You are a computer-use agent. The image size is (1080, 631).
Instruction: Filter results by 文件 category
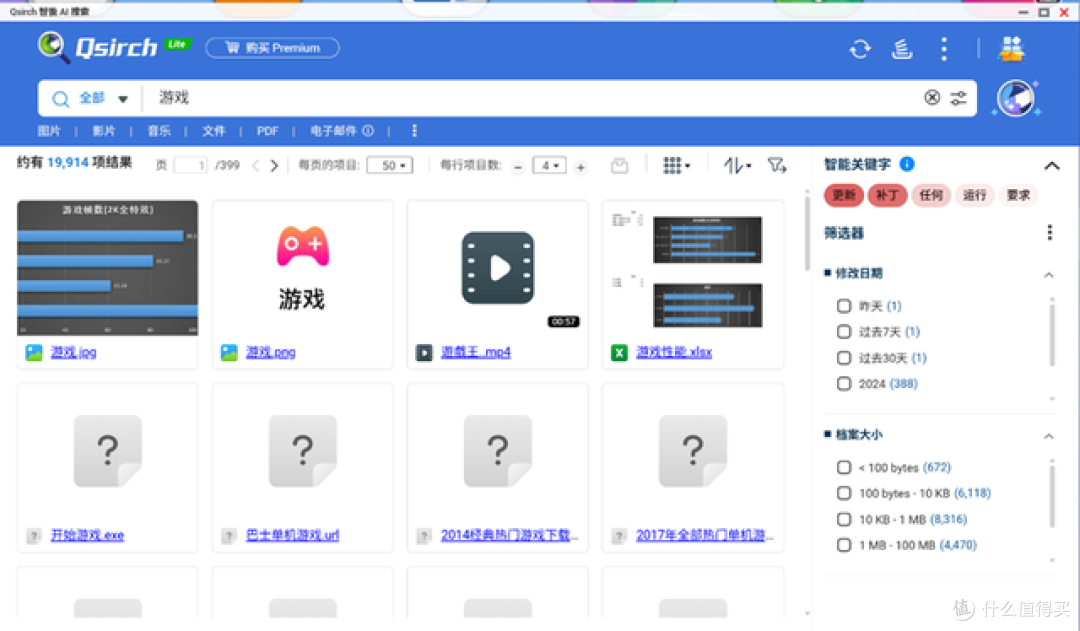pos(214,130)
